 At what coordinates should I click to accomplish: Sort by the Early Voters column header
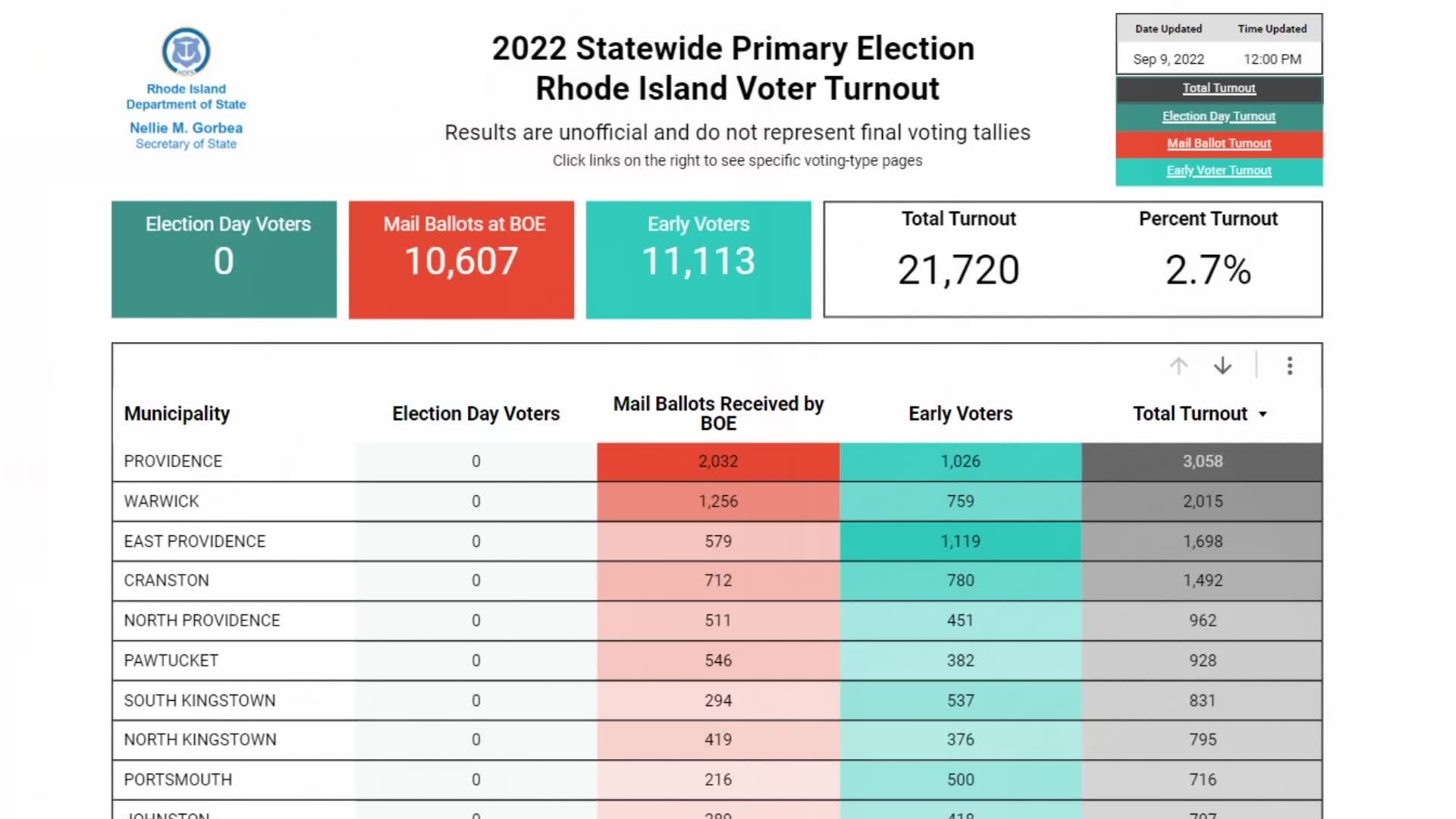coord(960,413)
